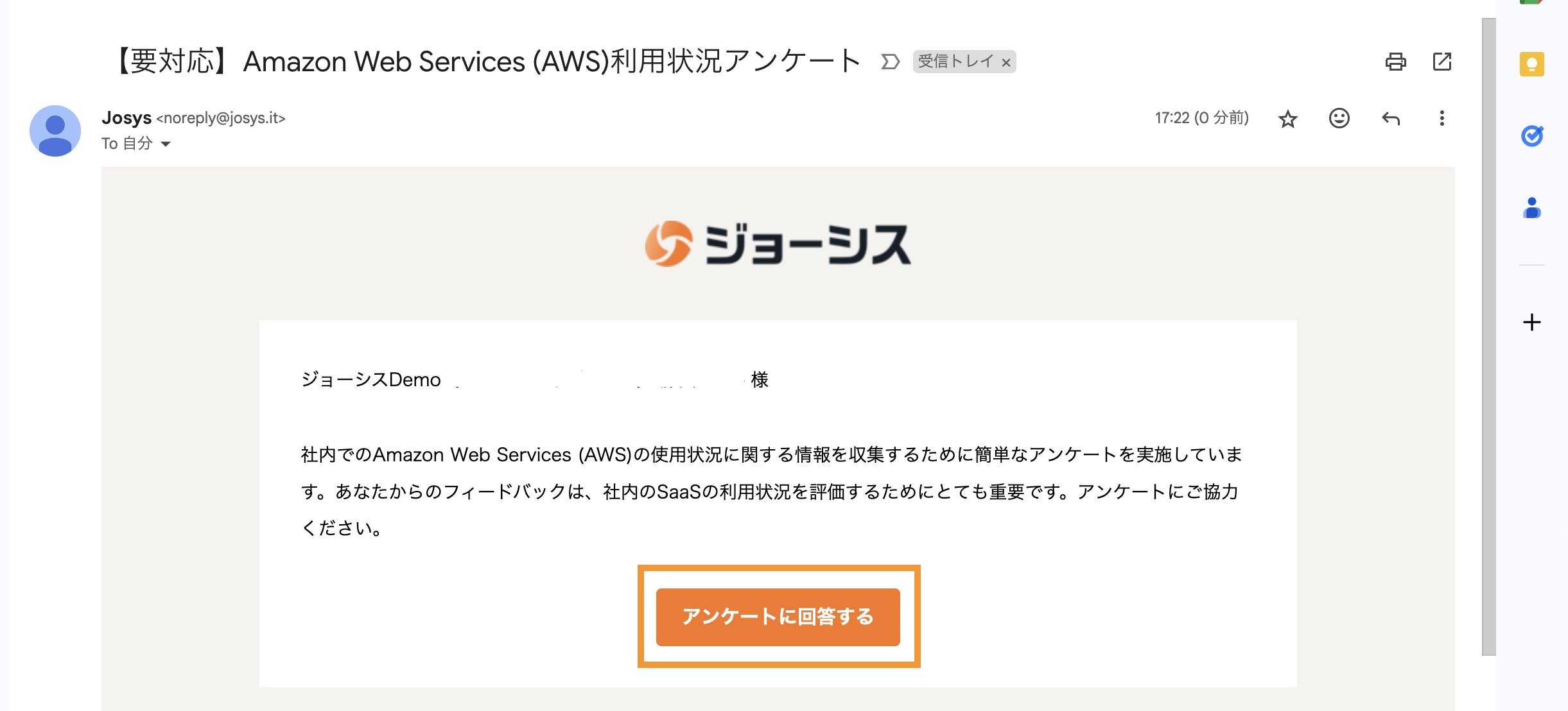Screen dimensions: 1568x711
Task: Open the email in a new window
Action: point(1442,62)
